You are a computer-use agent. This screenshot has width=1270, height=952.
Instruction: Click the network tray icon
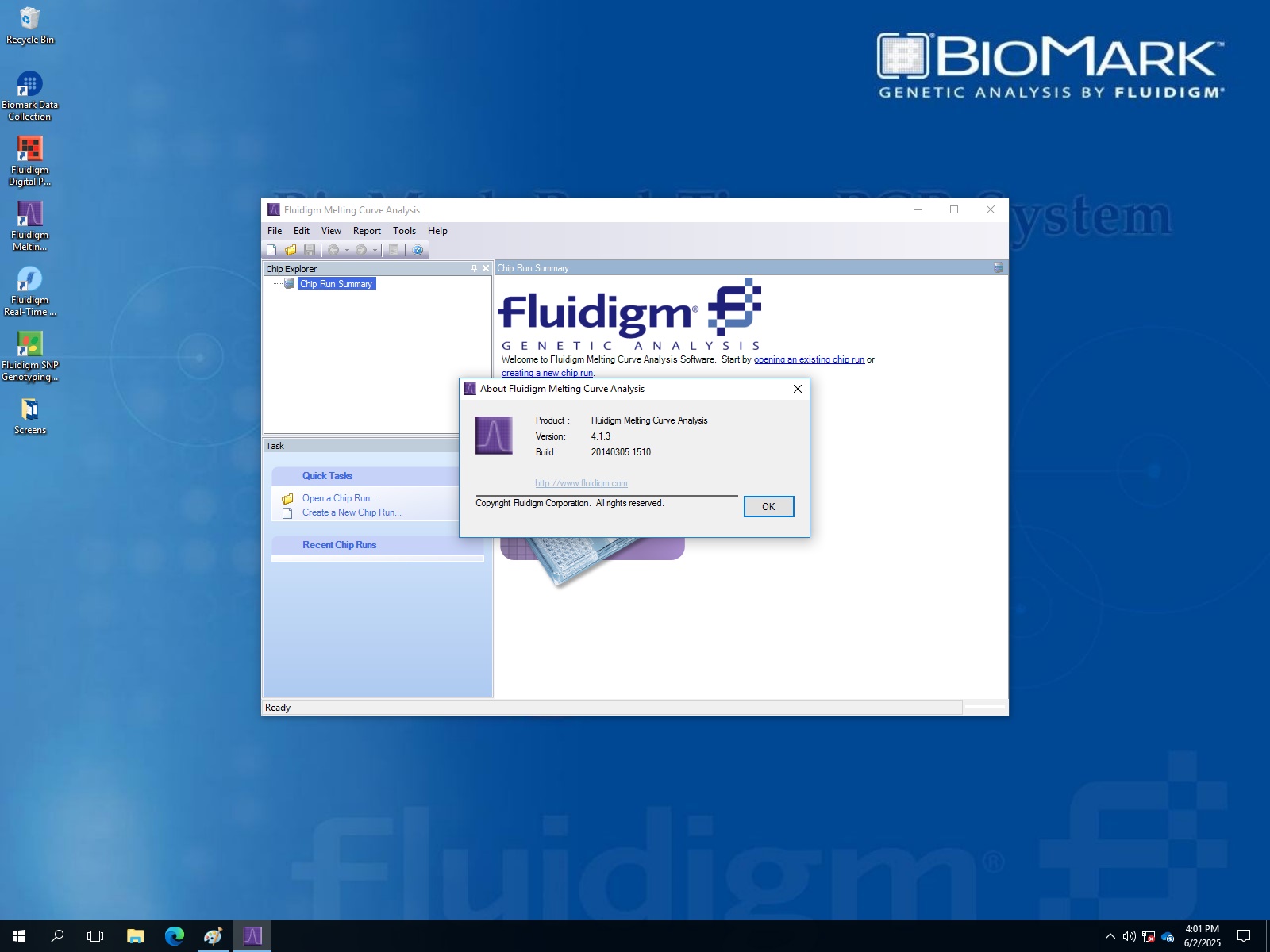coord(1148,936)
